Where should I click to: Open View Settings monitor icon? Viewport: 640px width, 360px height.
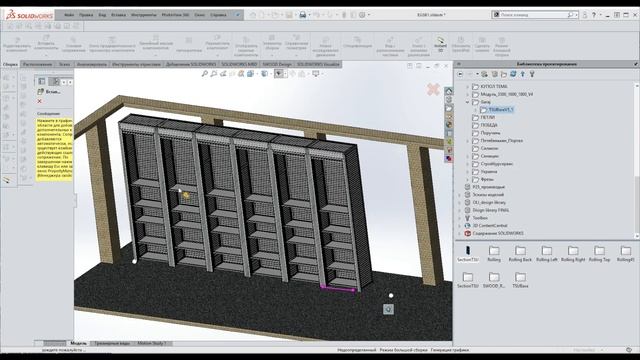316,73
